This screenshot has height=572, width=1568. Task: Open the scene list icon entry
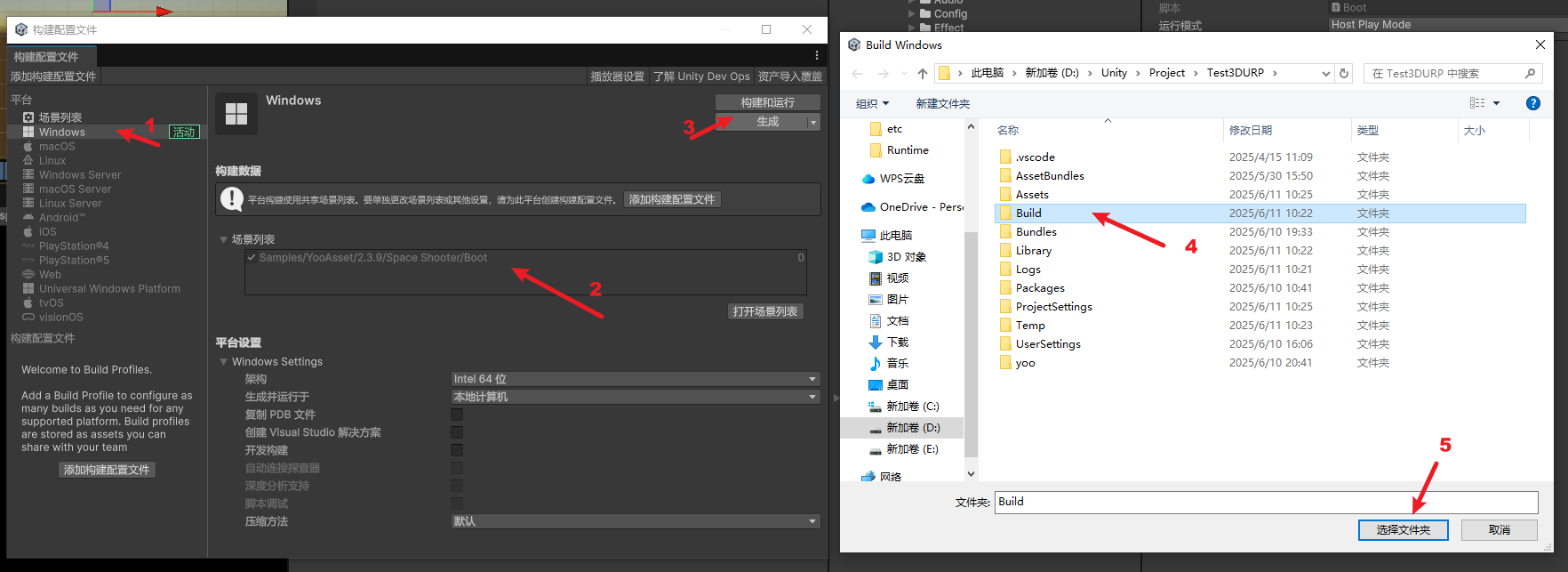coord(28,117)
